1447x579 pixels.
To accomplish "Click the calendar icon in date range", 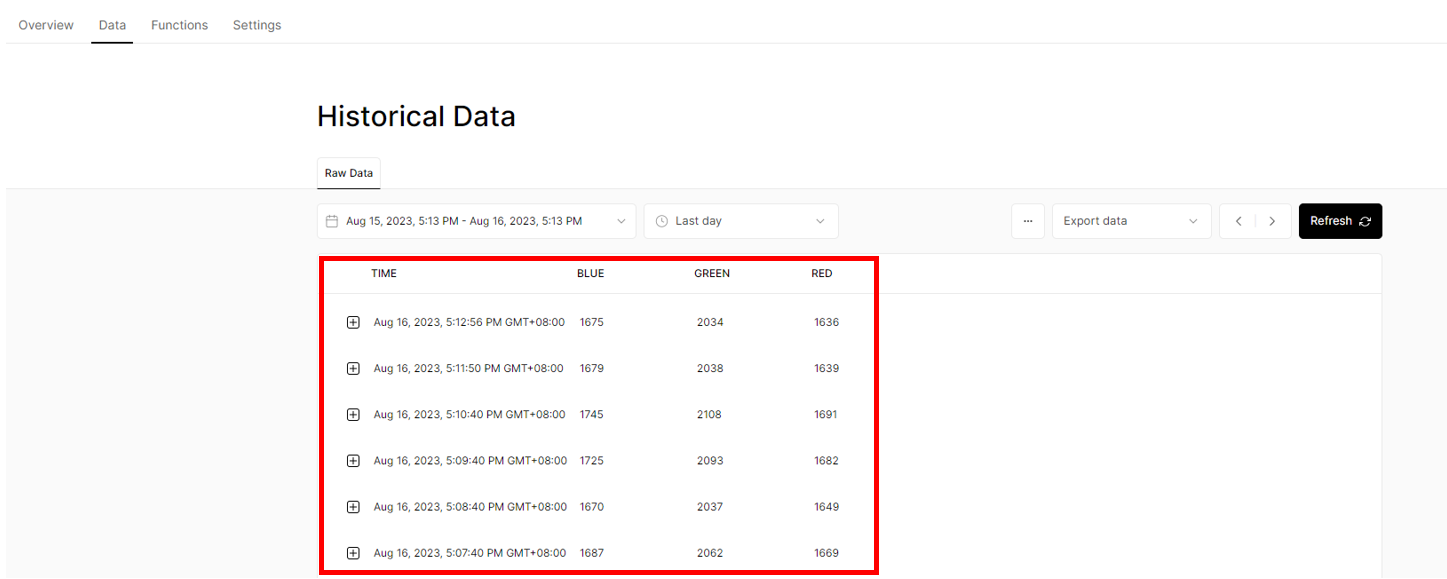I will [332, 221].
